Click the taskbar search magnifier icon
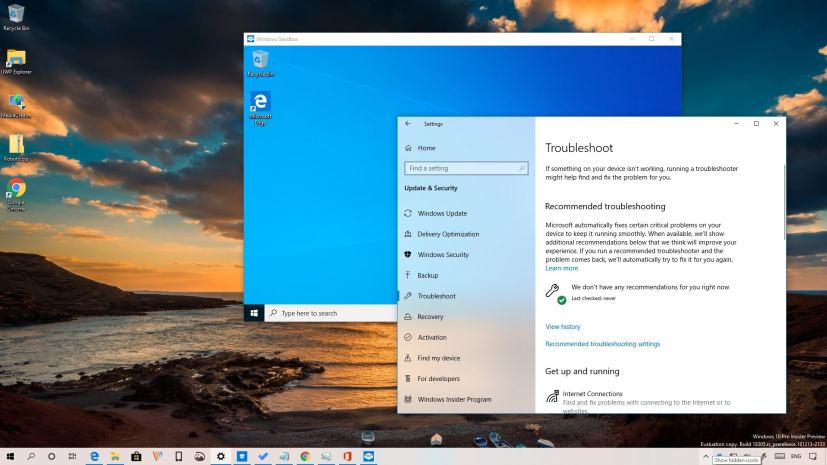This screenshot has width=827, height=465. [x=31, y=456]
